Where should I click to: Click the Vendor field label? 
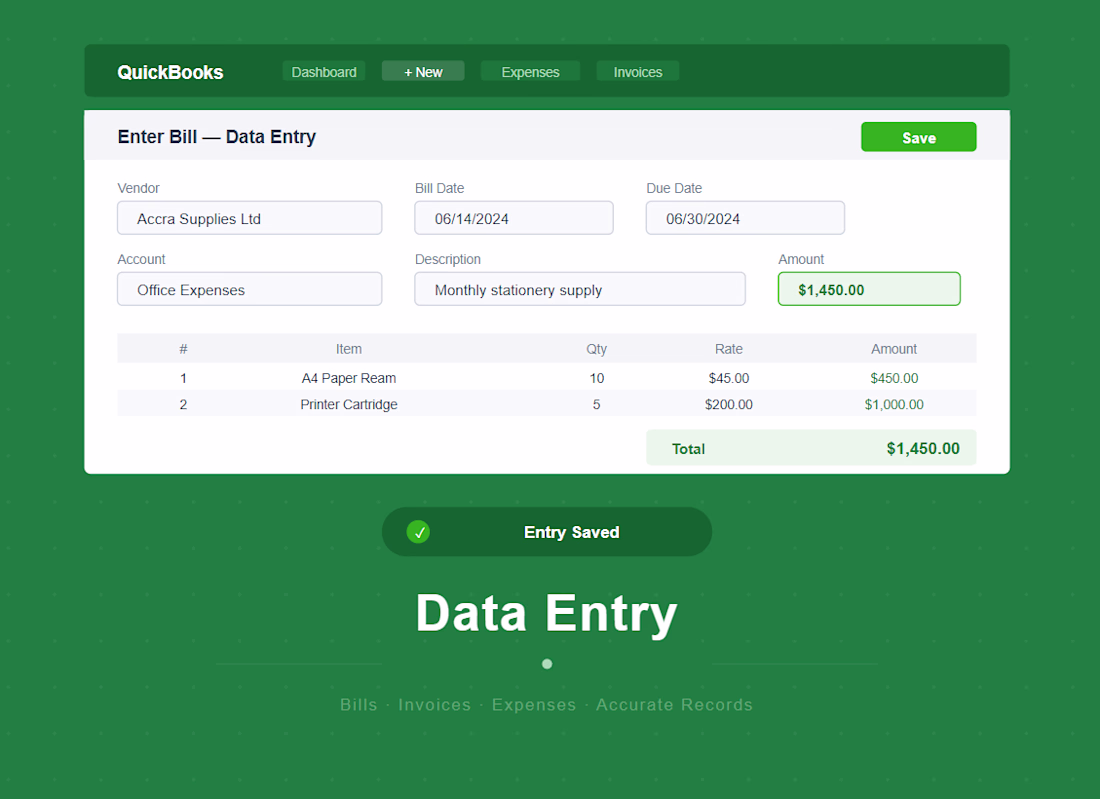click(138, 188)
